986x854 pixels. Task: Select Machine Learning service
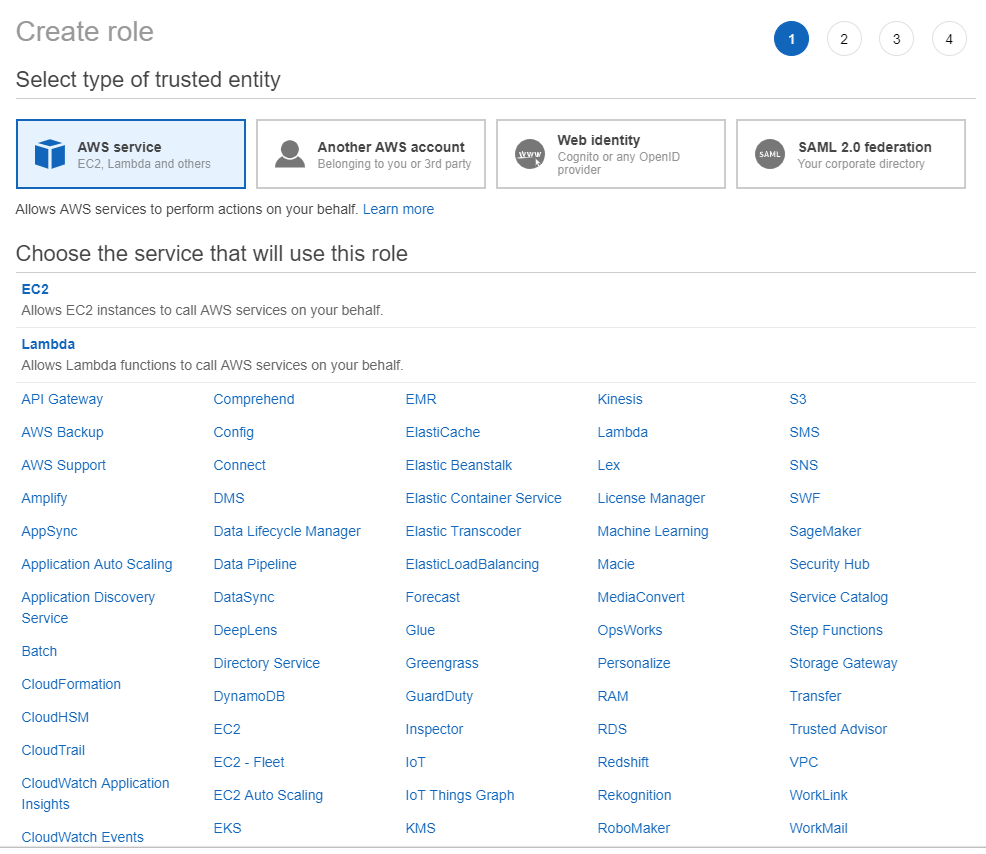[653, 531]
